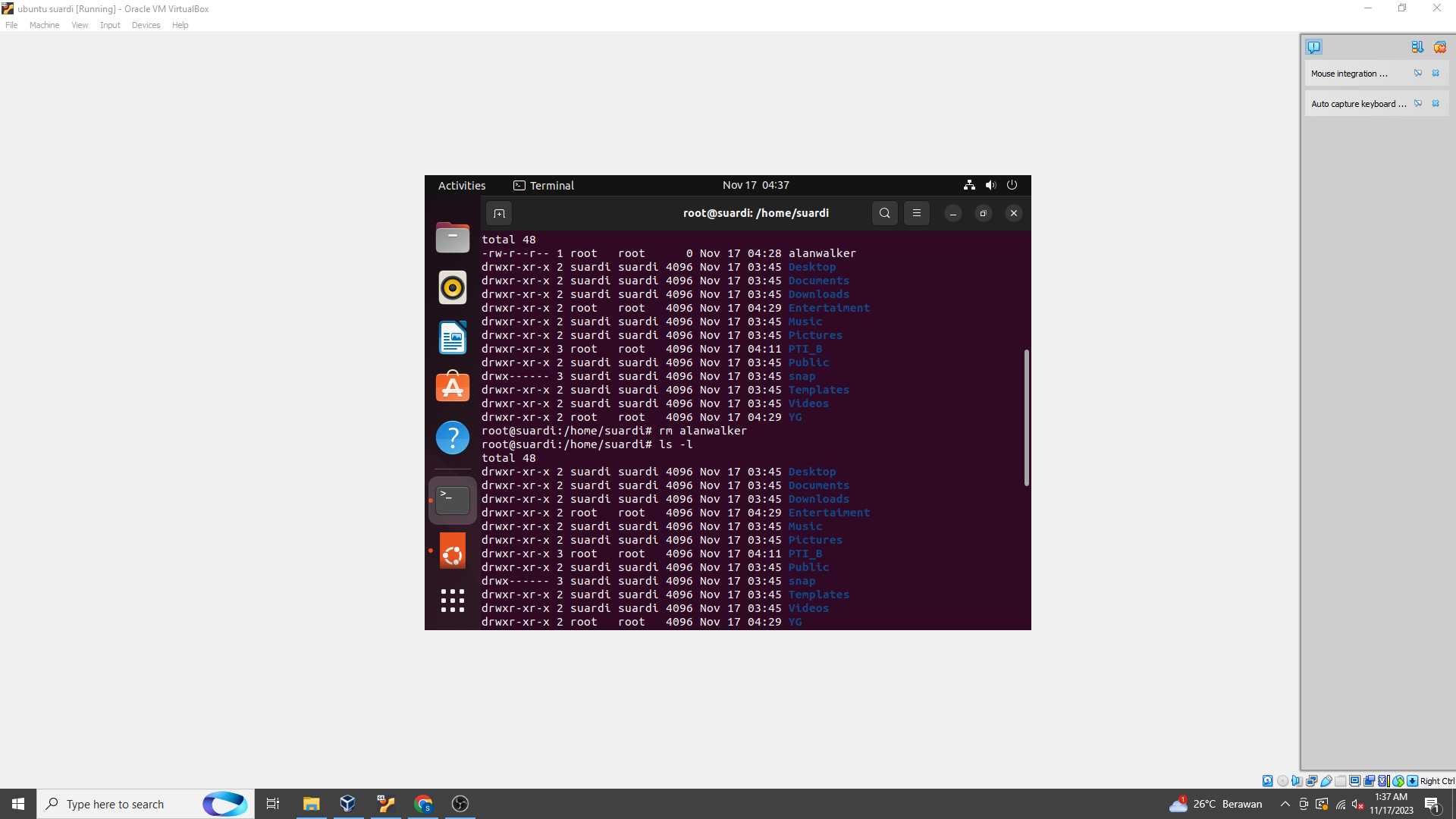Image resolution: width=1456 pixels, height=819 pixels.
Task: Close the Mouse integration notification
Action: [1436, 74]
